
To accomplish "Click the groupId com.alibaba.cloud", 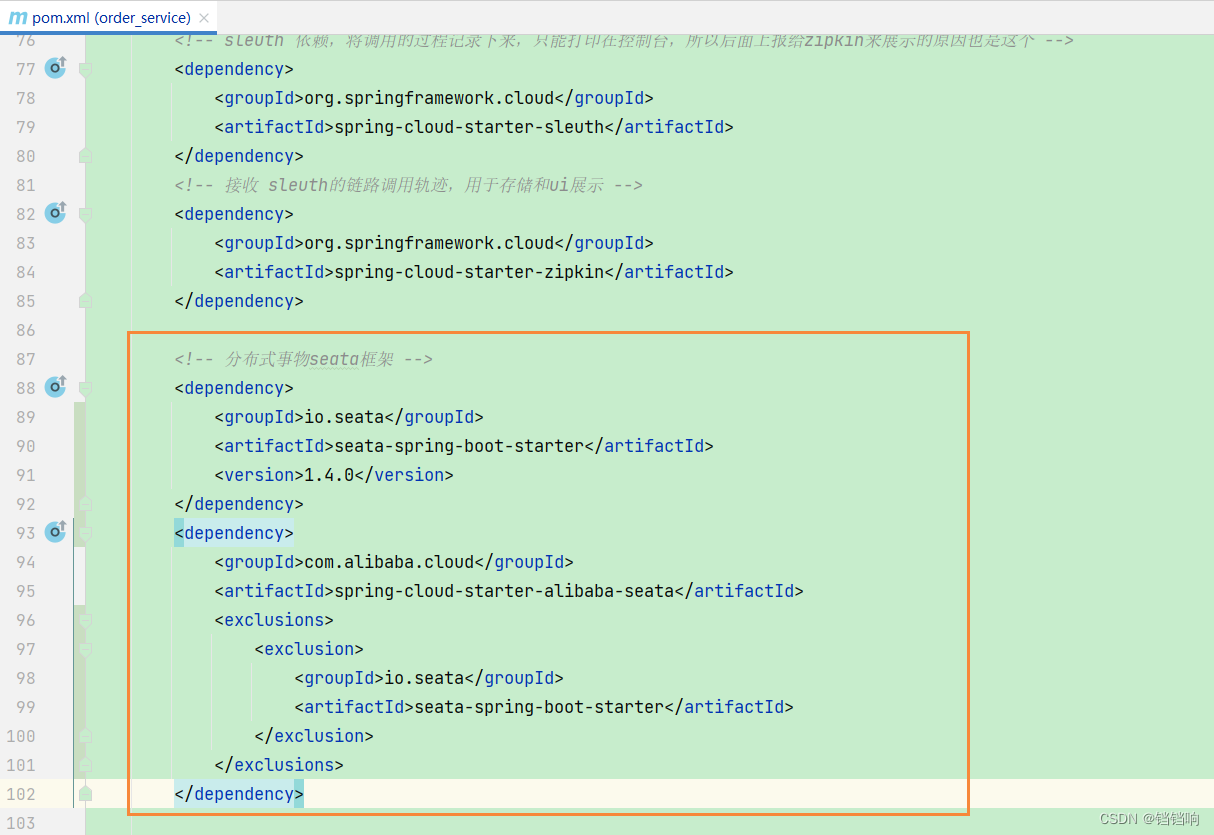I will 389,562.
